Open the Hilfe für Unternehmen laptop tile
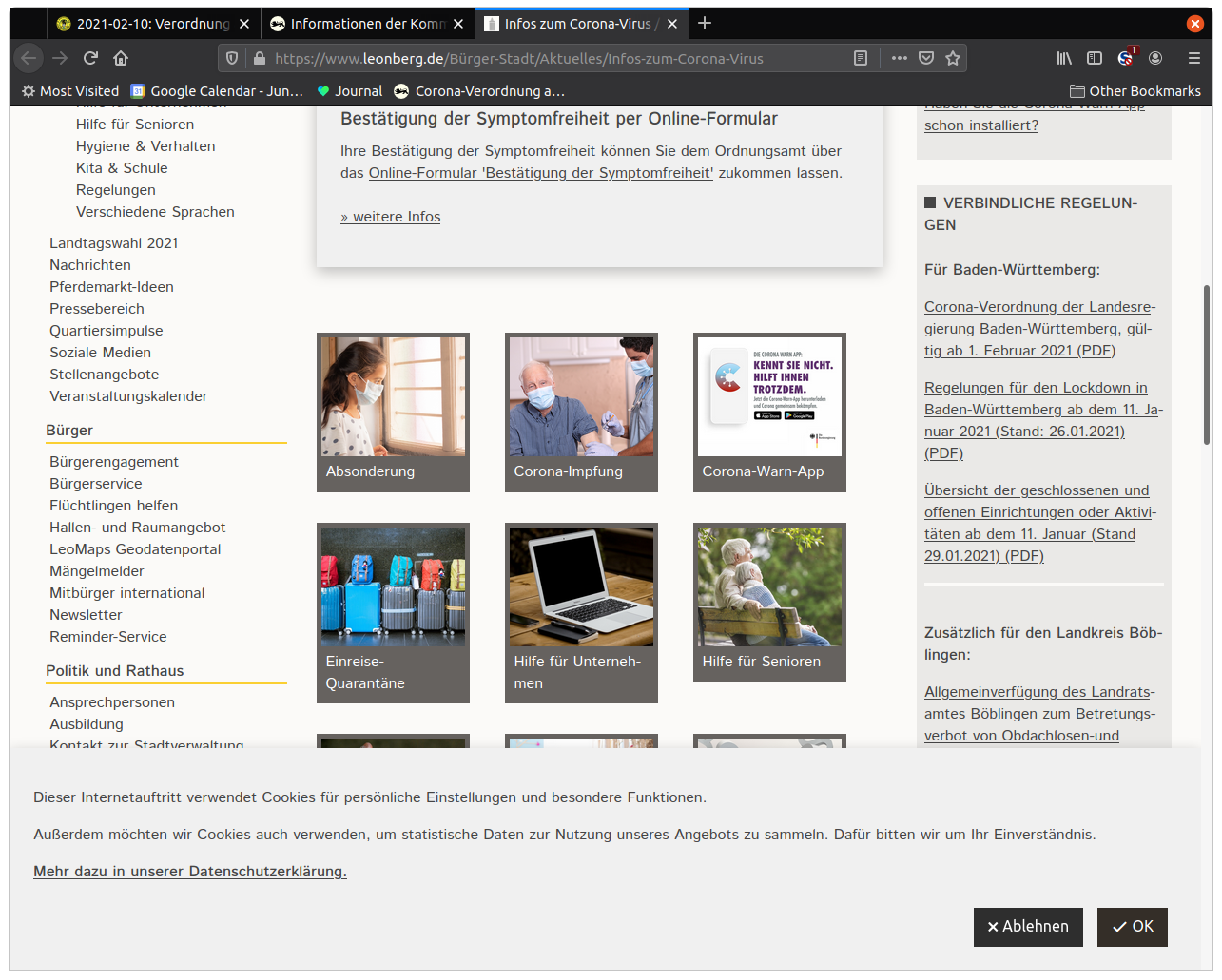The image size is (1222, 980). click(581, 613)
